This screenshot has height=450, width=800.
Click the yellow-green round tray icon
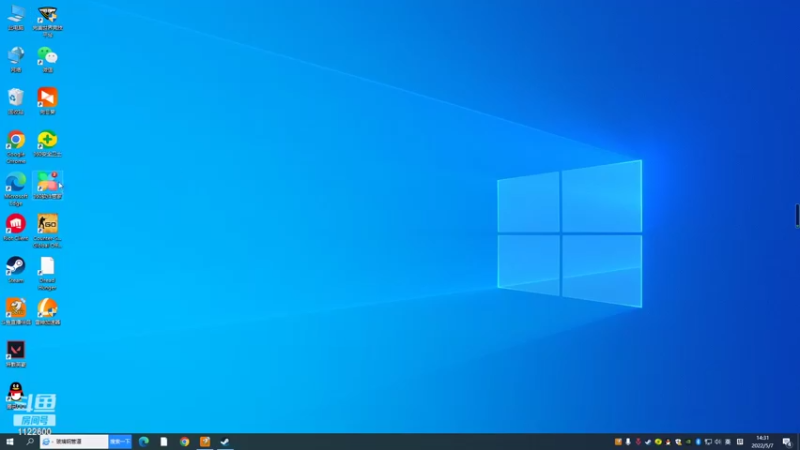[658, 442]
